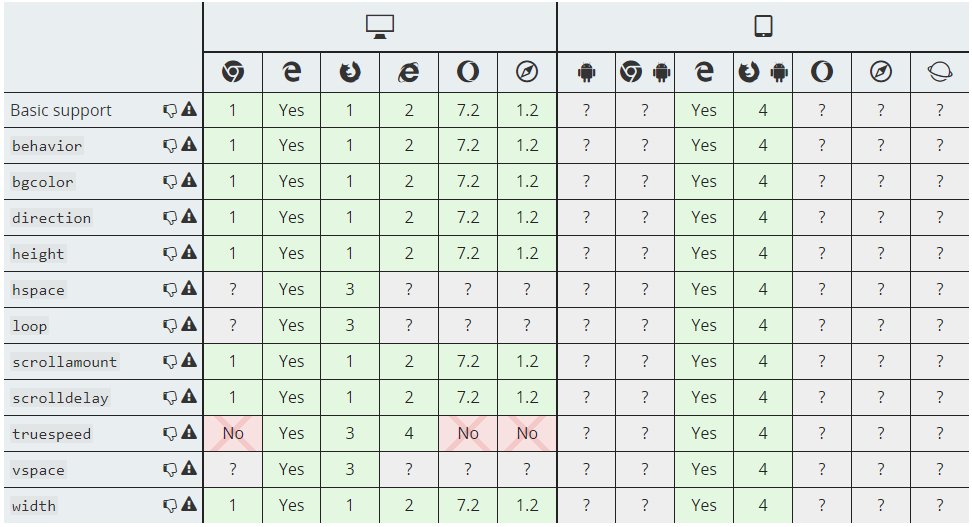Click the non-standard thumbs-down icon beside truespeed
The width and height of the screenshot is (972, 527).
(170, 433)
